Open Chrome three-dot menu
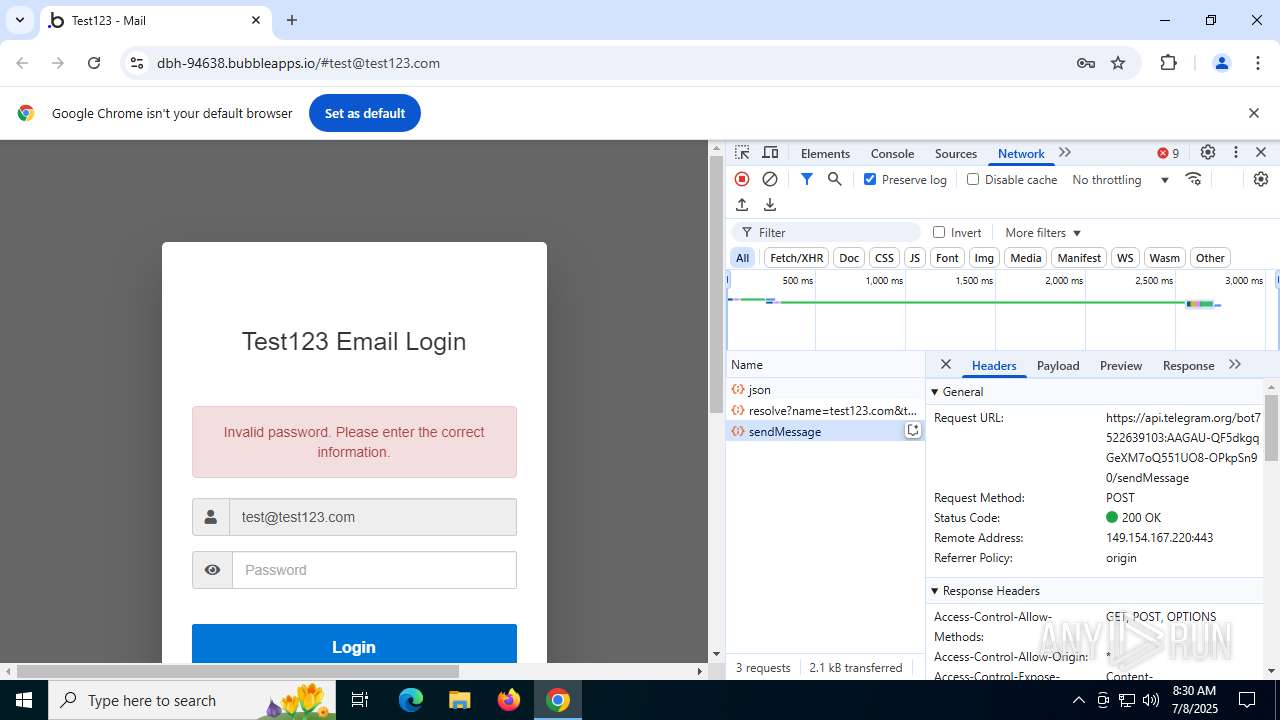 click(x=1258, y=63)
